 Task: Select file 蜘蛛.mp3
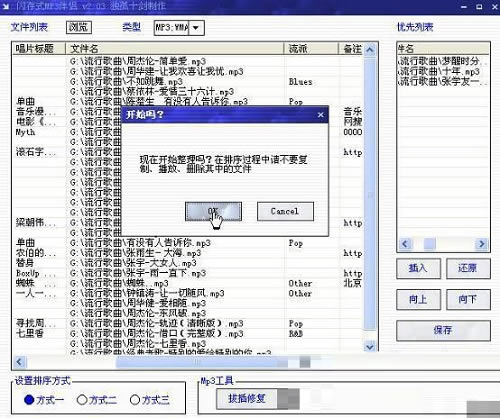click(x=119, y=283)
